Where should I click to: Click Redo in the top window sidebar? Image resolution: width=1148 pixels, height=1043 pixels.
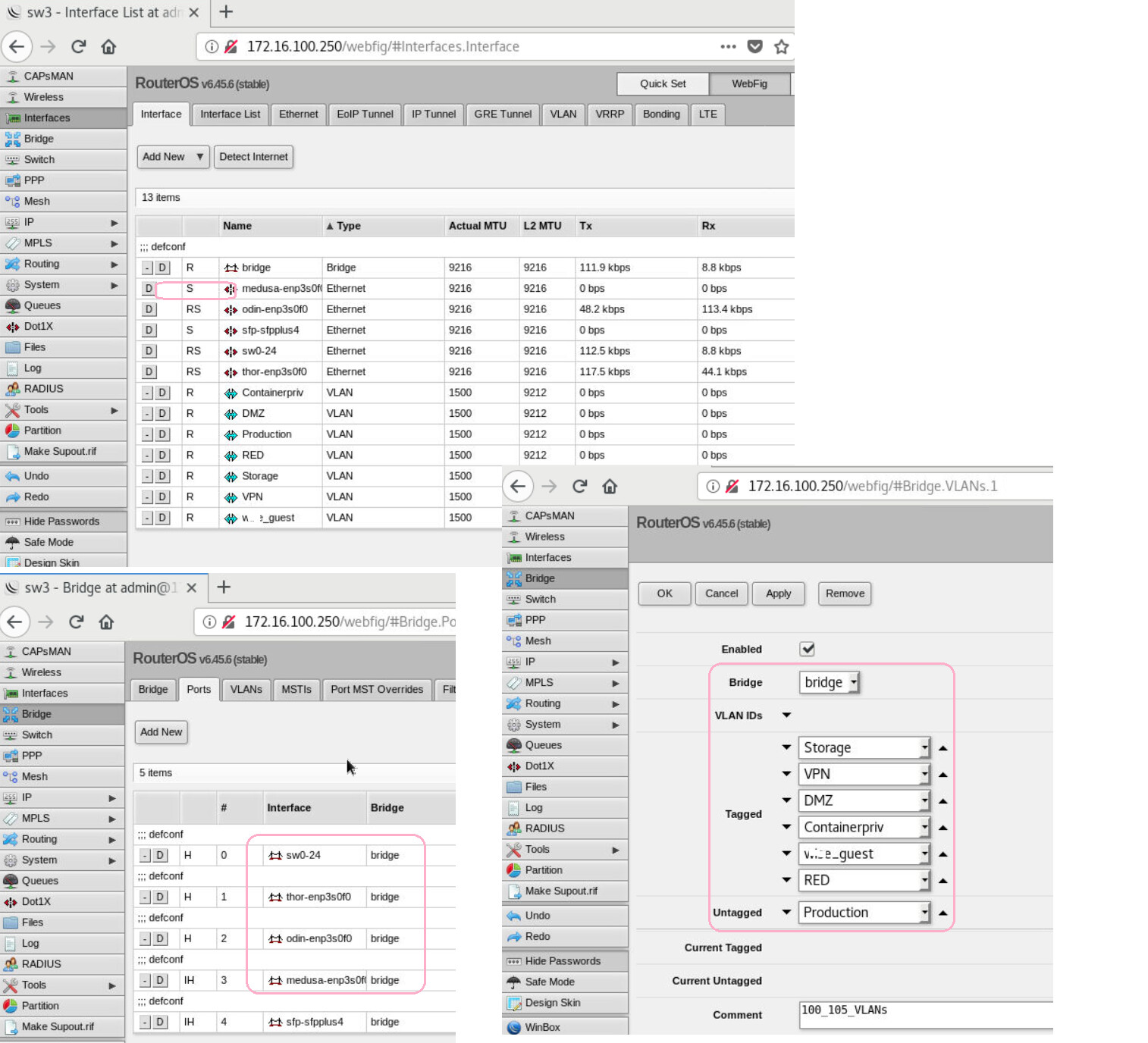pos(63,496)
